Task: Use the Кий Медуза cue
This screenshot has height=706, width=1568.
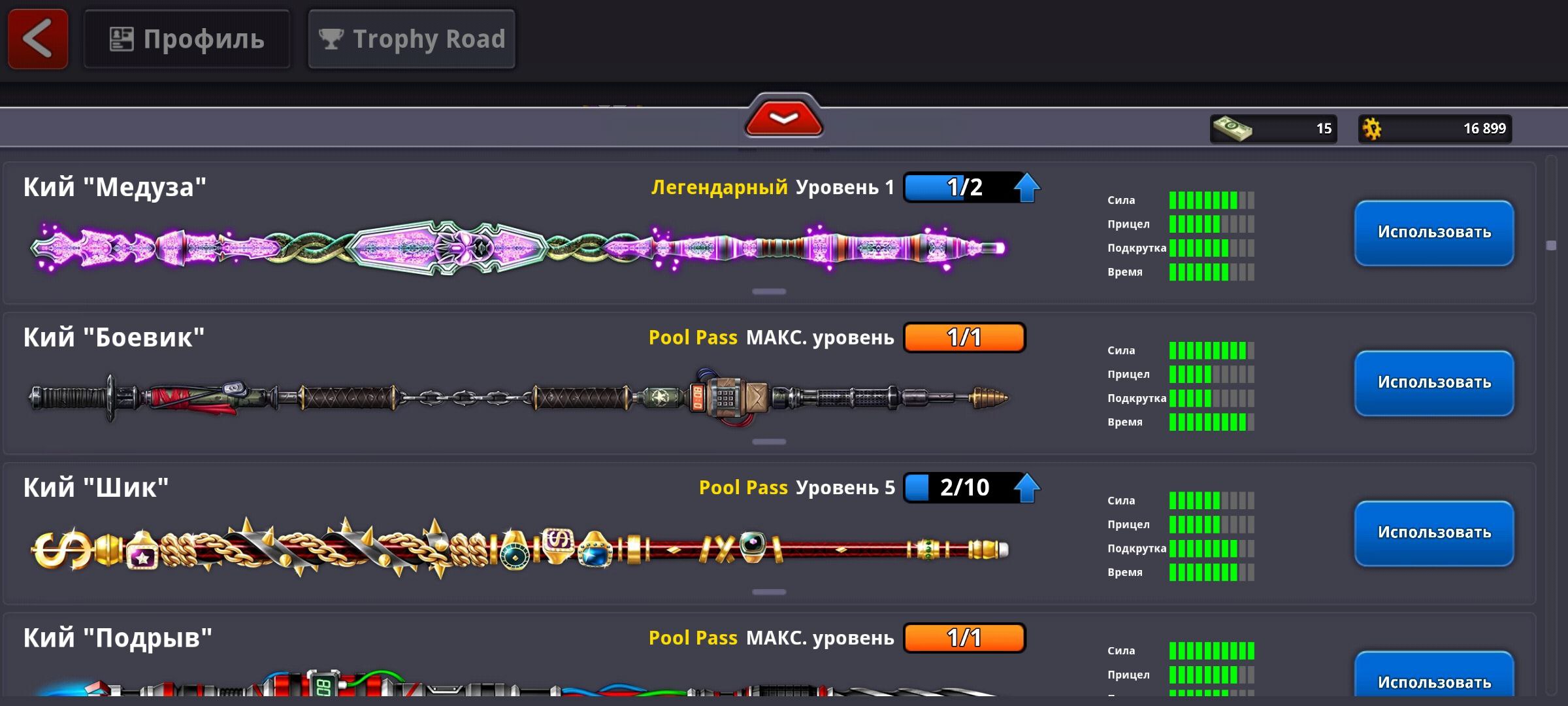Action: point(1434,233)
